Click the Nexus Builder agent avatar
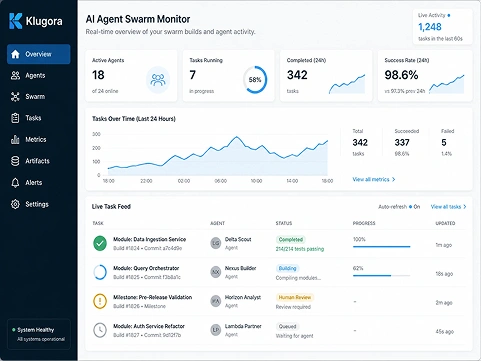 (x=216, y=272)
